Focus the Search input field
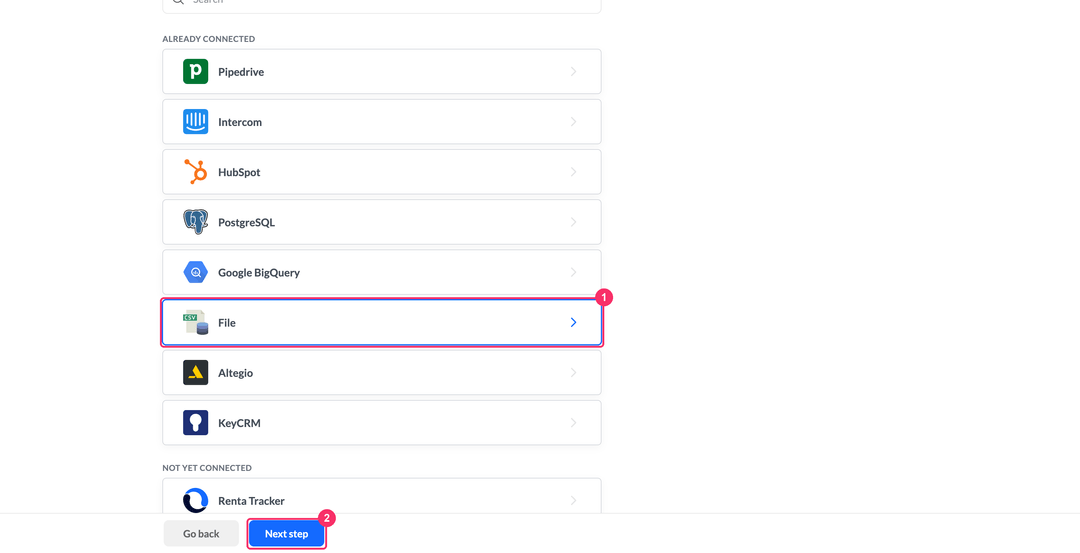1080x553 pixels. [382, 4]
